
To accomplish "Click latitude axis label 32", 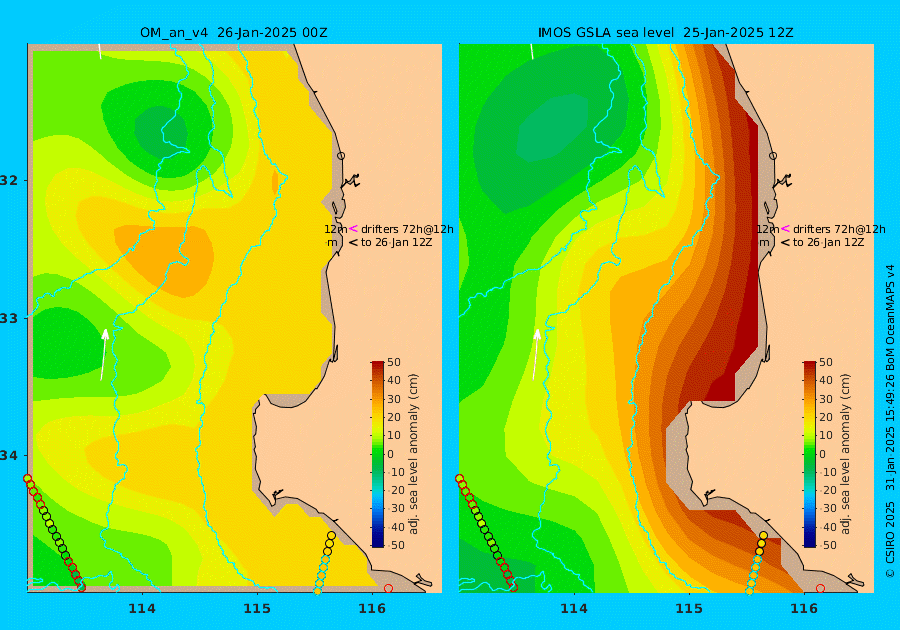I will tap(9, 180).
